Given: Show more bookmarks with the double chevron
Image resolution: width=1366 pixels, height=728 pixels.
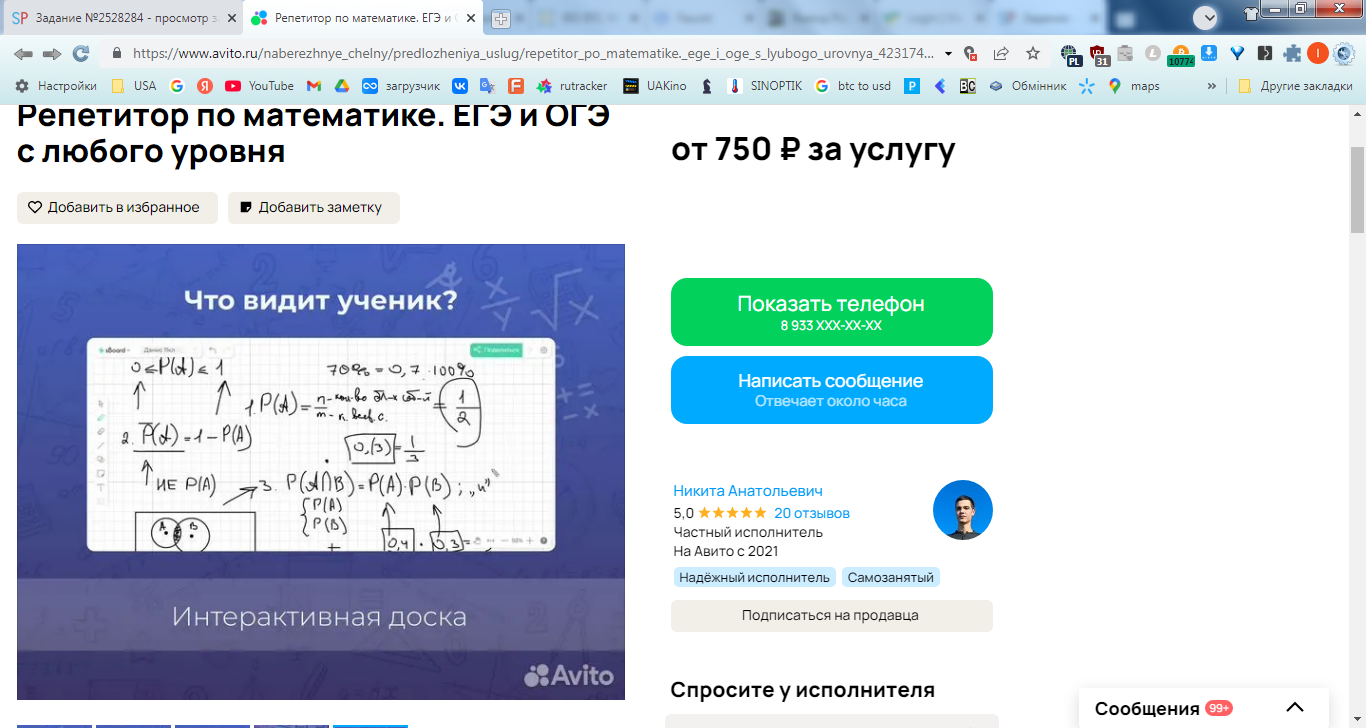Looking at the screenshot, I should click(x=1212, y=86).
